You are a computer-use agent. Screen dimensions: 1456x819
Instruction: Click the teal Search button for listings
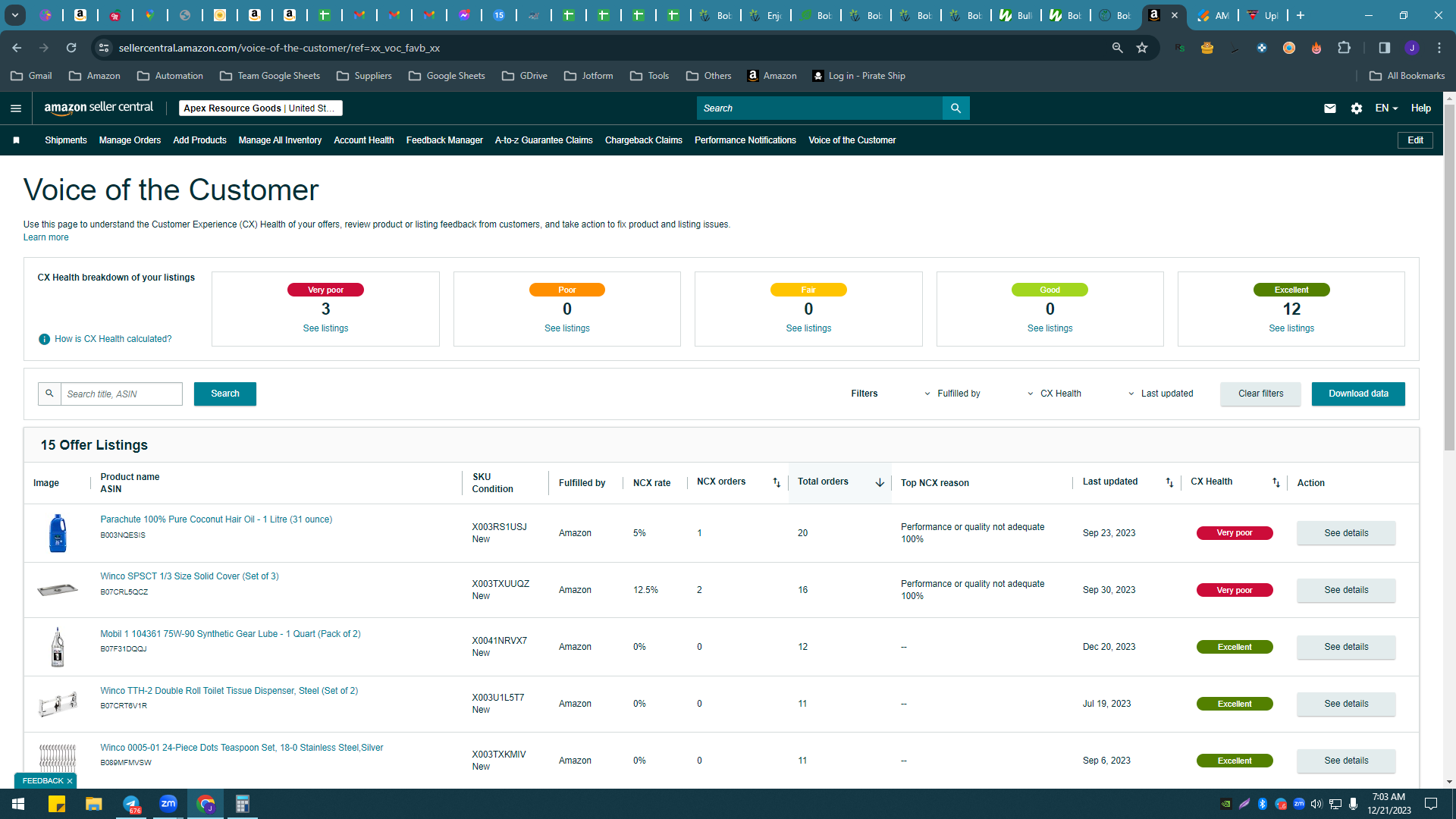click(225, 394)
